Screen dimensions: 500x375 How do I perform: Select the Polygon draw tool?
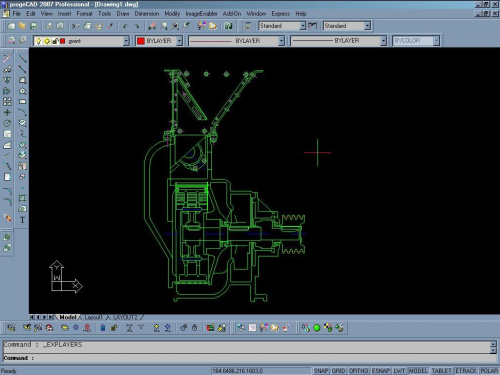(x=22, y=91)
